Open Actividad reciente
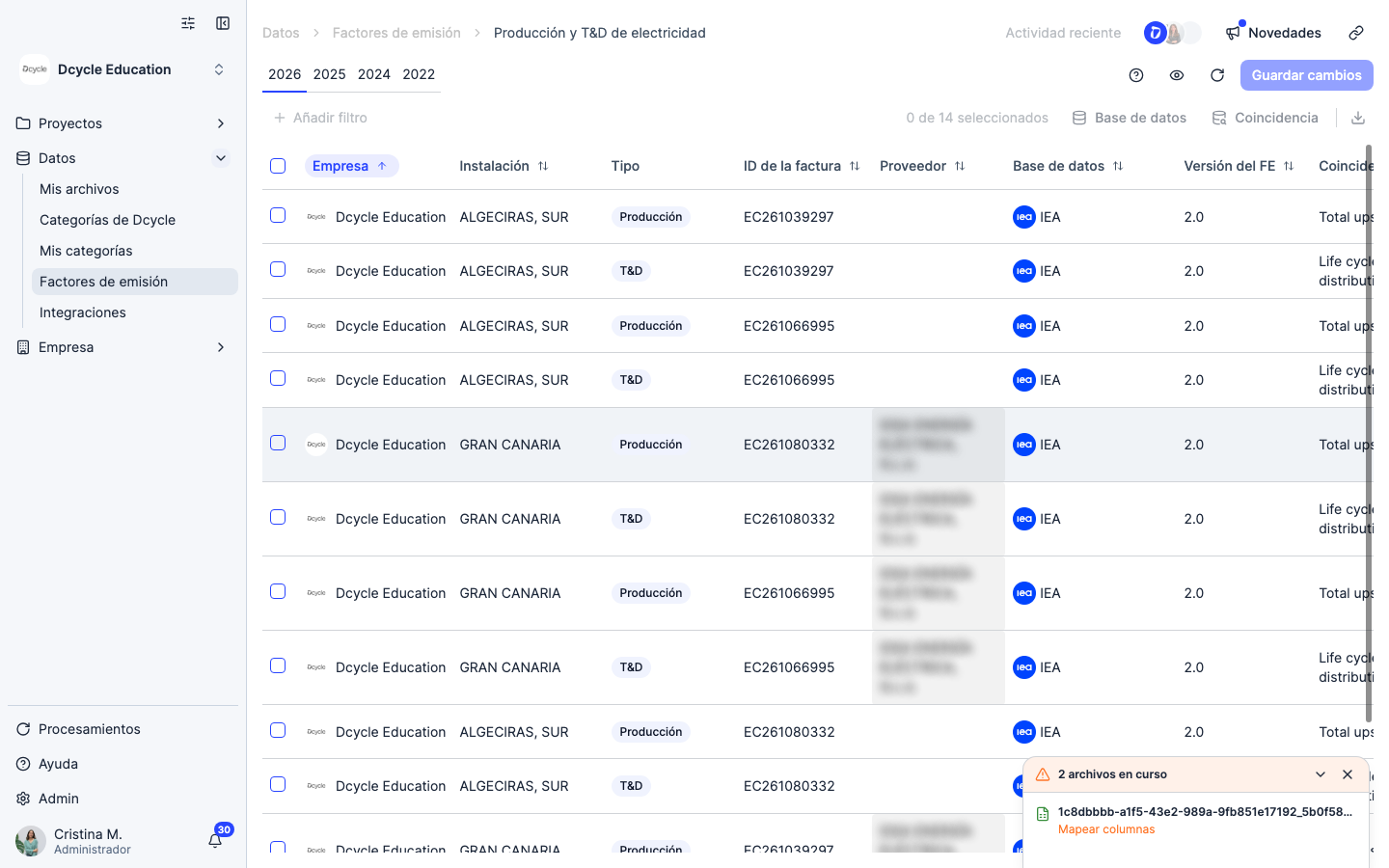 1063,33
